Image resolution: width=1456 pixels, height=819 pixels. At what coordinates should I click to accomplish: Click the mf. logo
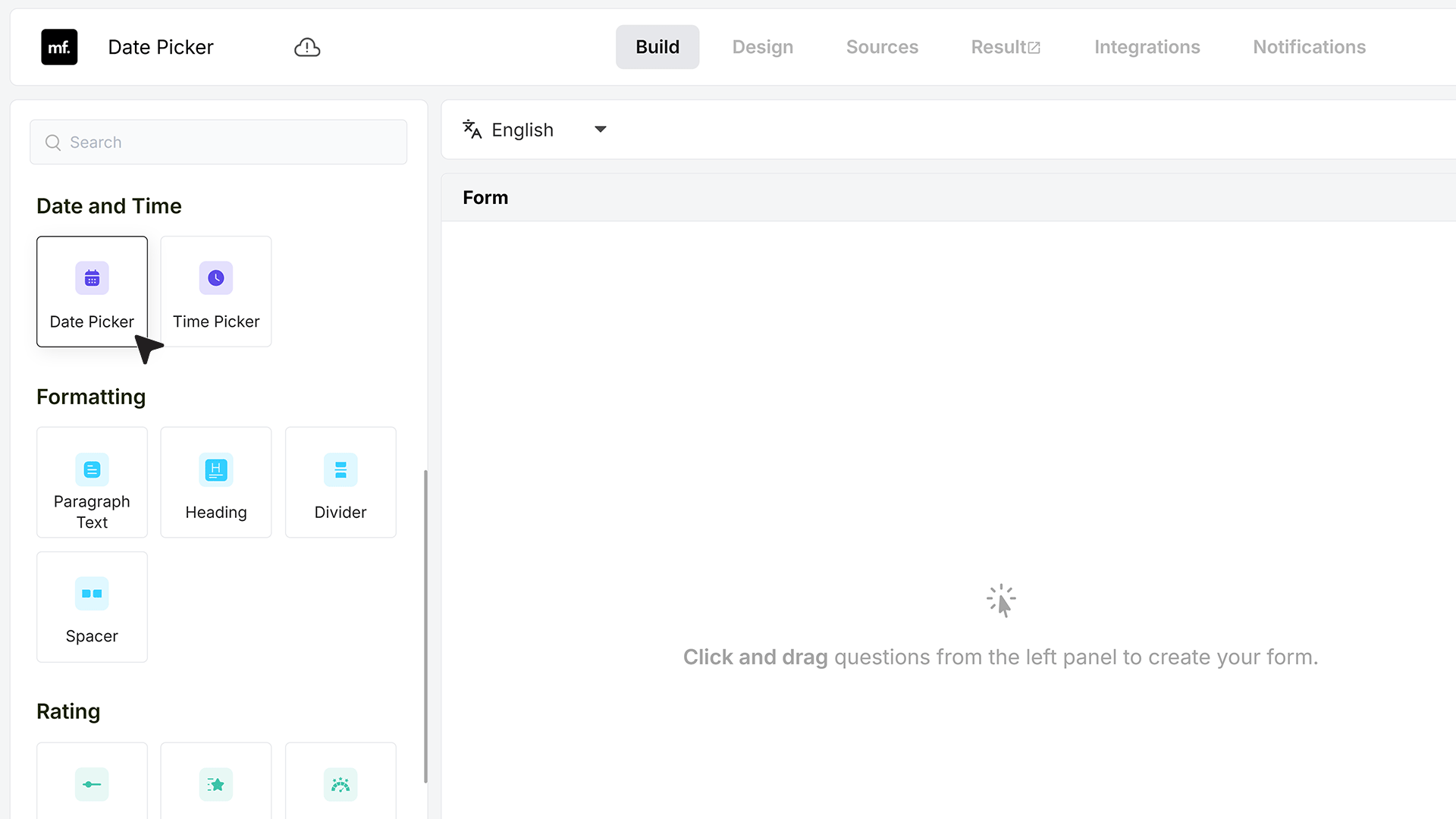pos(59,47)
